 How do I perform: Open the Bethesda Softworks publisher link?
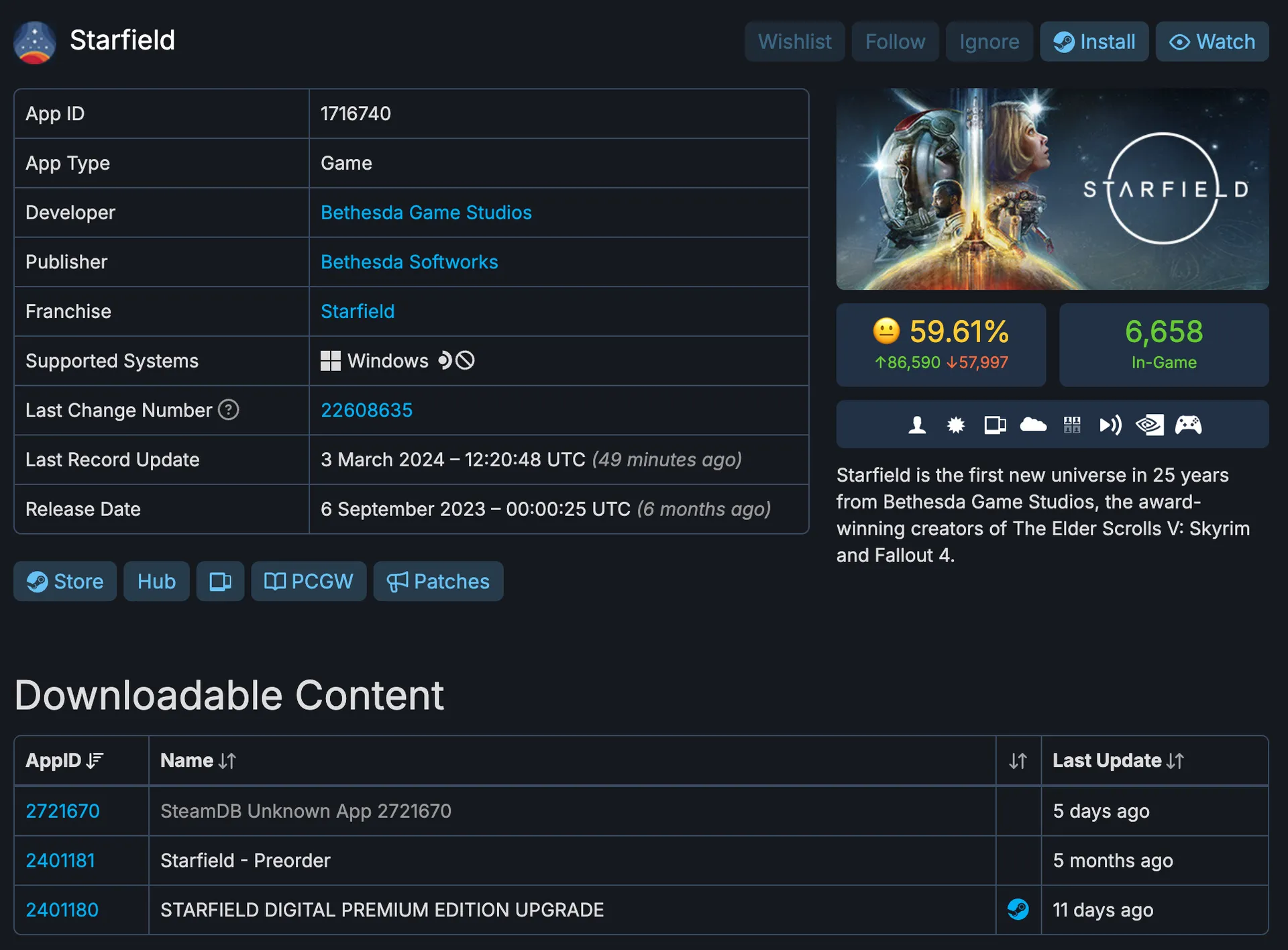click(409, 262)
